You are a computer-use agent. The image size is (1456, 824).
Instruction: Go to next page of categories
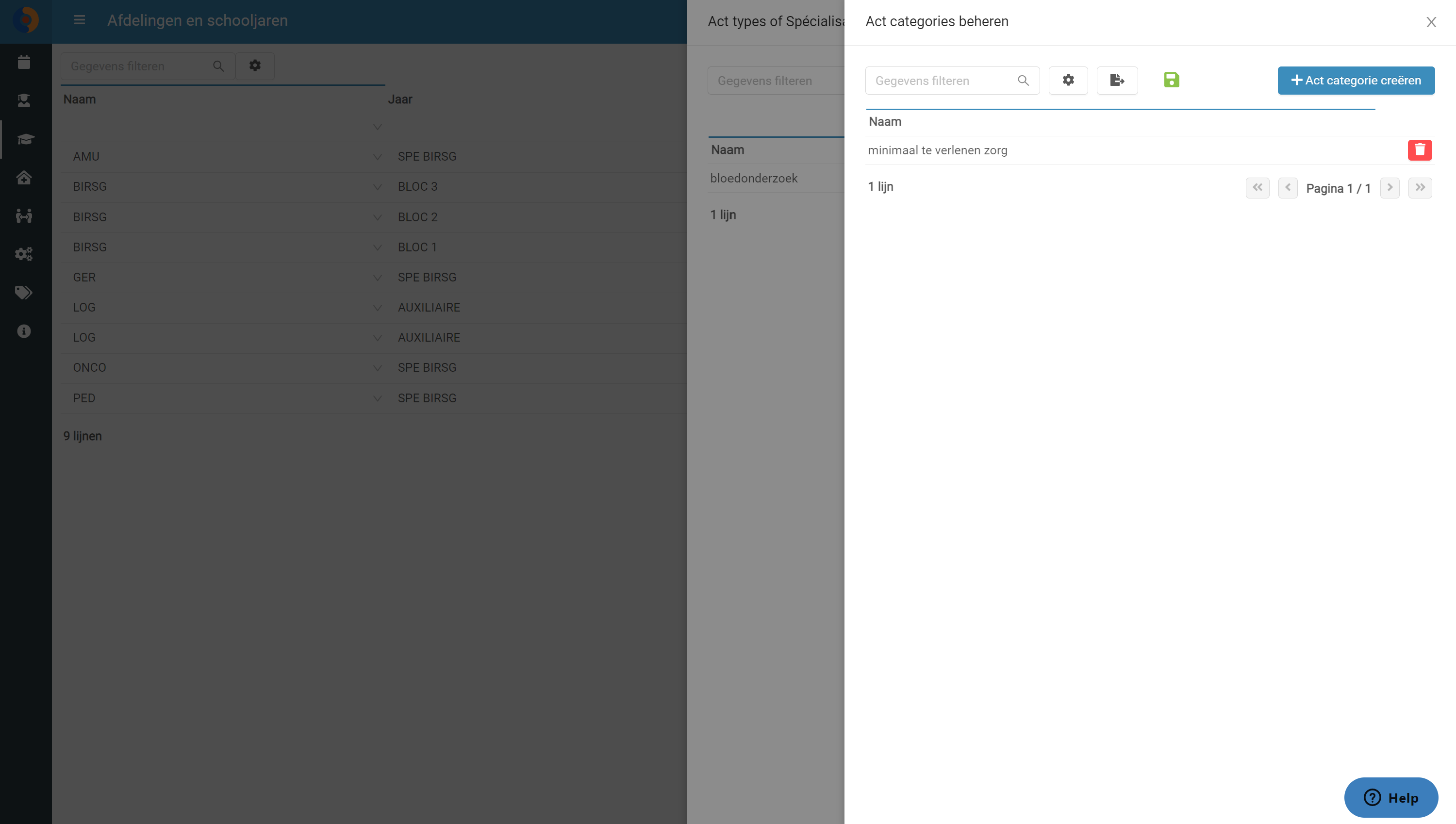1389,187
